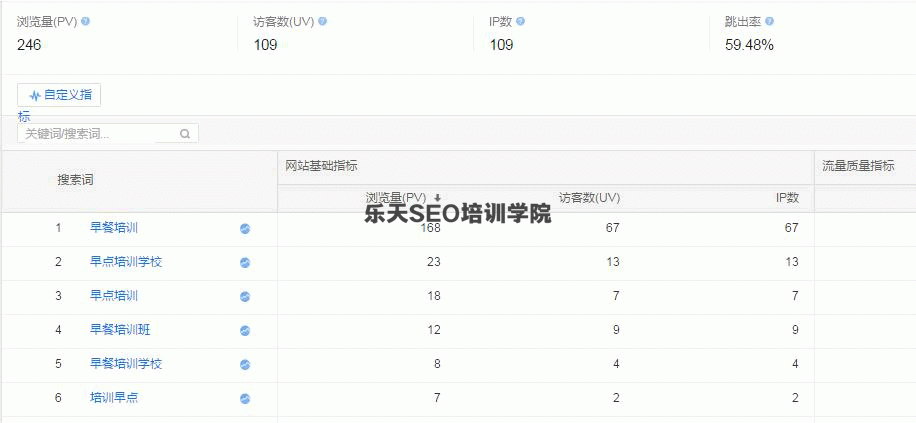Open the 早餐培训学校 search term link
This screenshot has height=423, width=916.
[x=126, y=364]
